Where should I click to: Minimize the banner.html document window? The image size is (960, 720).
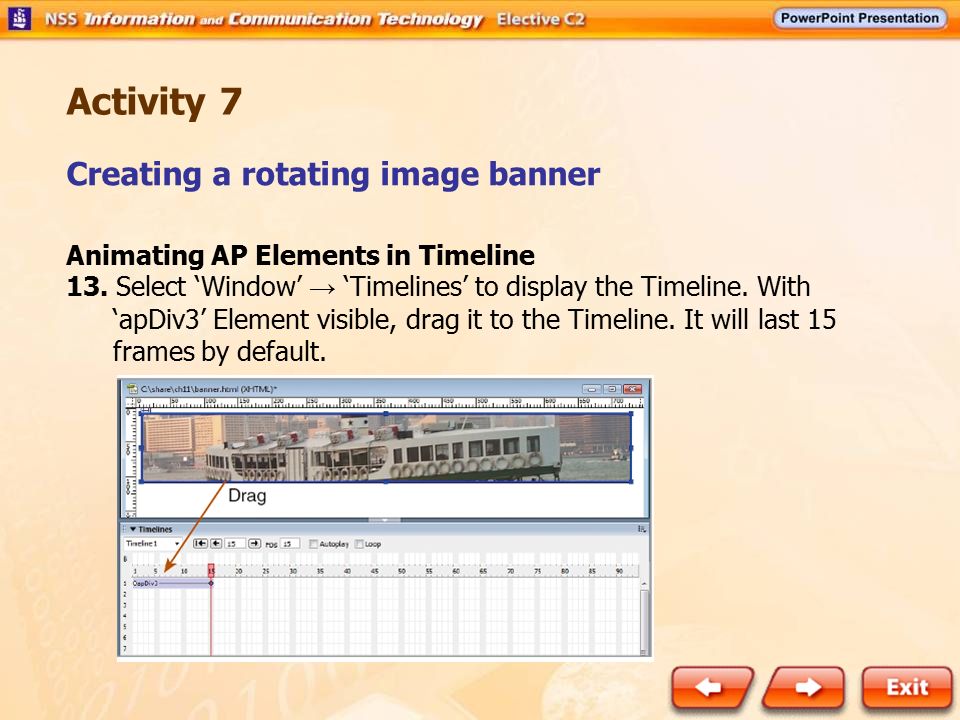(x=591, y=389)
